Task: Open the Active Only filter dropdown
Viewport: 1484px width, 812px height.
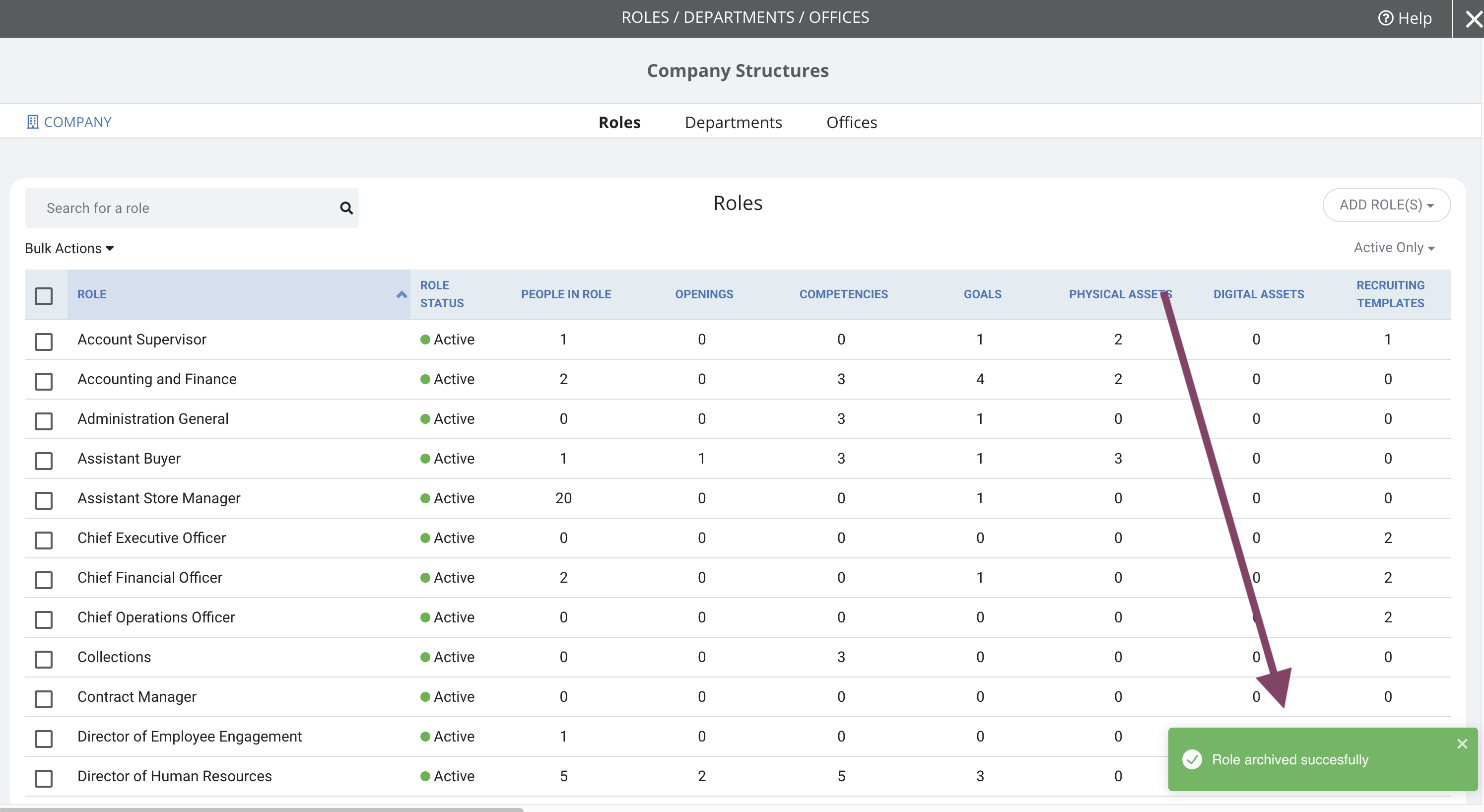Action: click(x=1394, y=248)
